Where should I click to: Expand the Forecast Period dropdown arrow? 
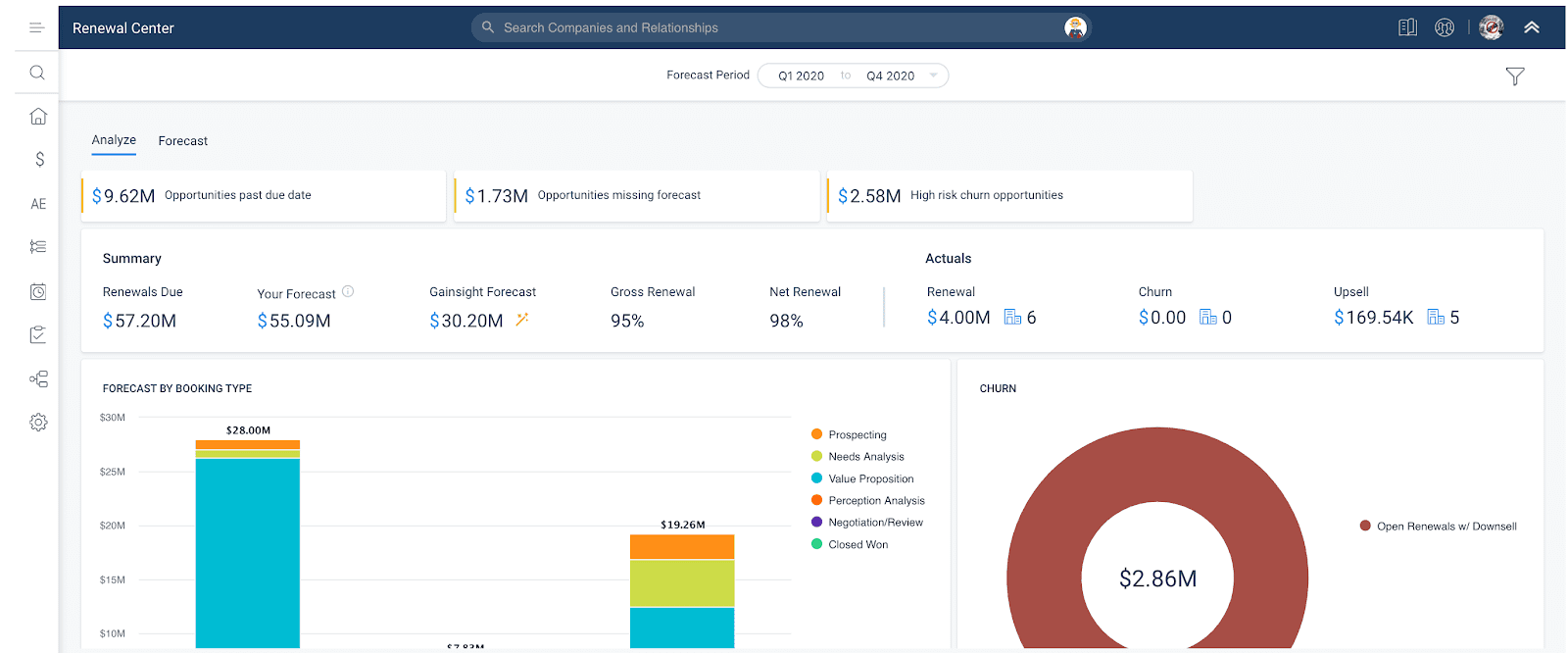pyautogui.click(x=933, y=75)
